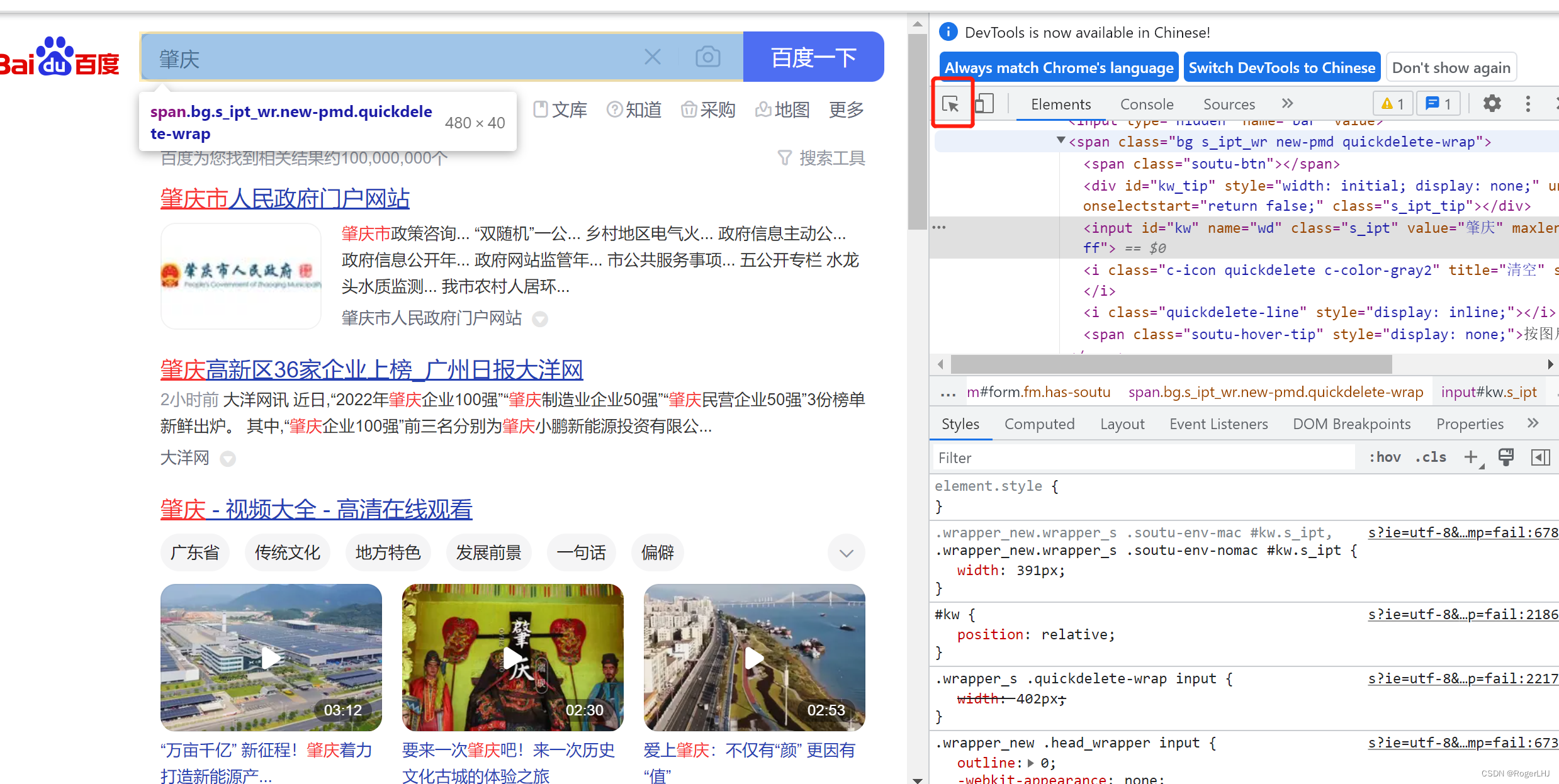This screenshot has width=1559, height=784.
Task: Select the 广东省 video tag
Action: [x=194, y=552]
